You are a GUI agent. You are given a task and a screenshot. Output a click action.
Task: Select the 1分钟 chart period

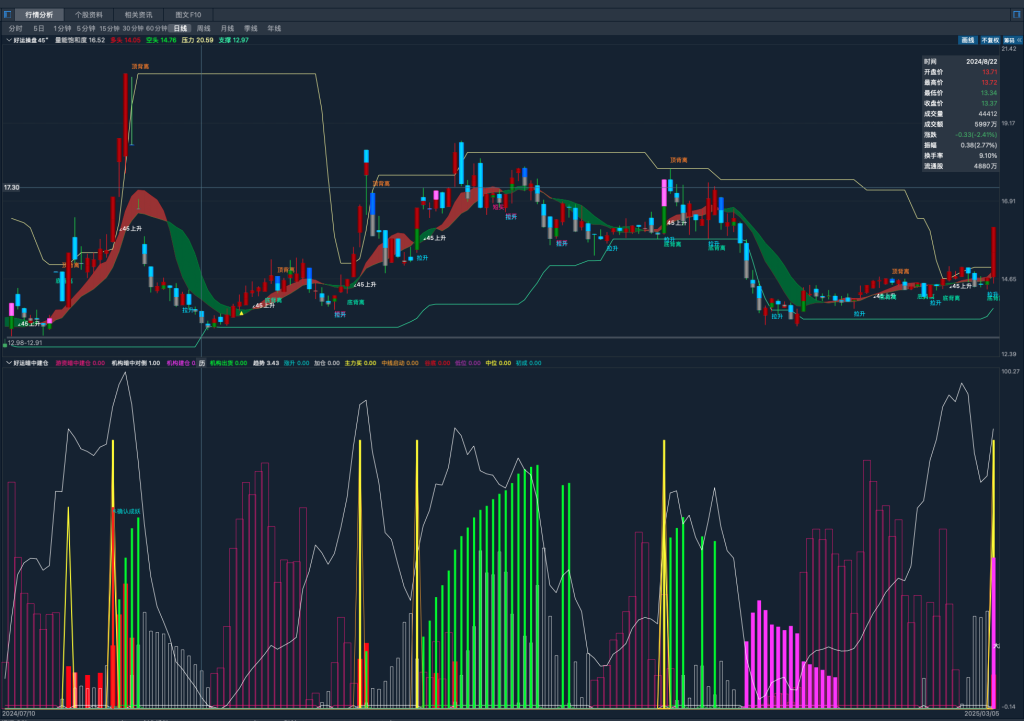(63, 28)
